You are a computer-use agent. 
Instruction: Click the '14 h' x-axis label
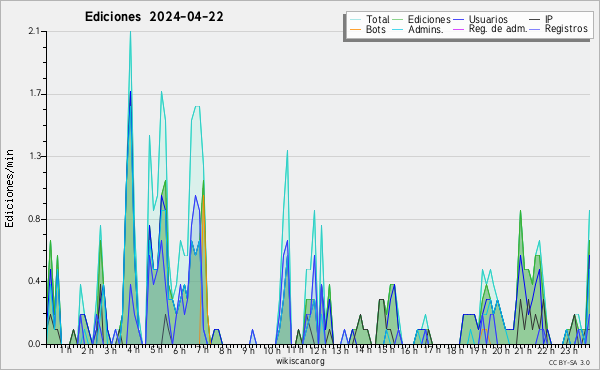coord(363,350)
